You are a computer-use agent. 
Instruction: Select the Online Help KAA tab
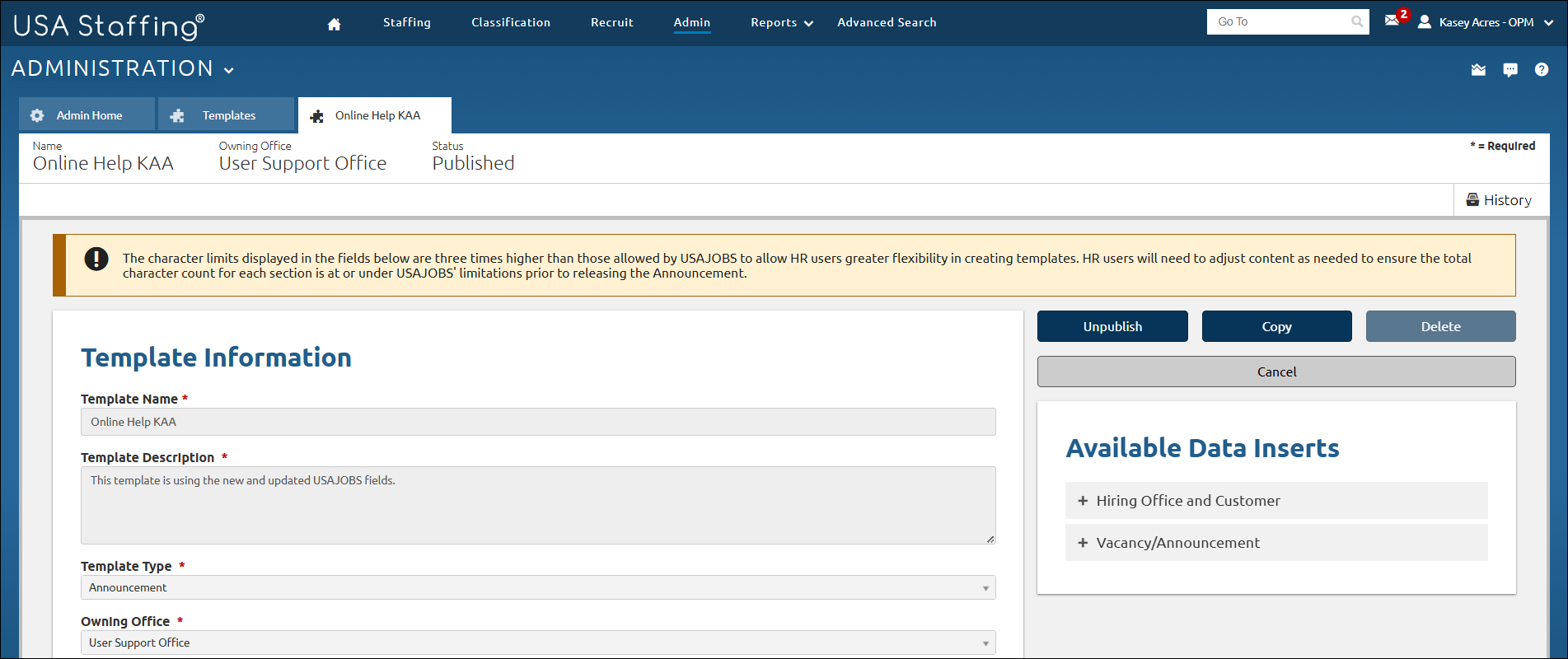point(375,115)
